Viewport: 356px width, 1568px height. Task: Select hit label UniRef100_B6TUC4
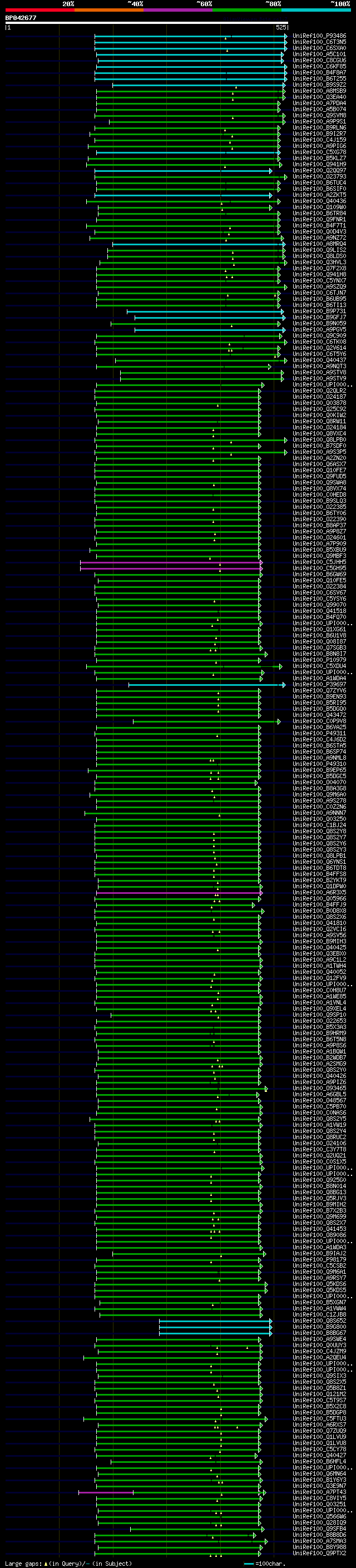click(319, 182)
